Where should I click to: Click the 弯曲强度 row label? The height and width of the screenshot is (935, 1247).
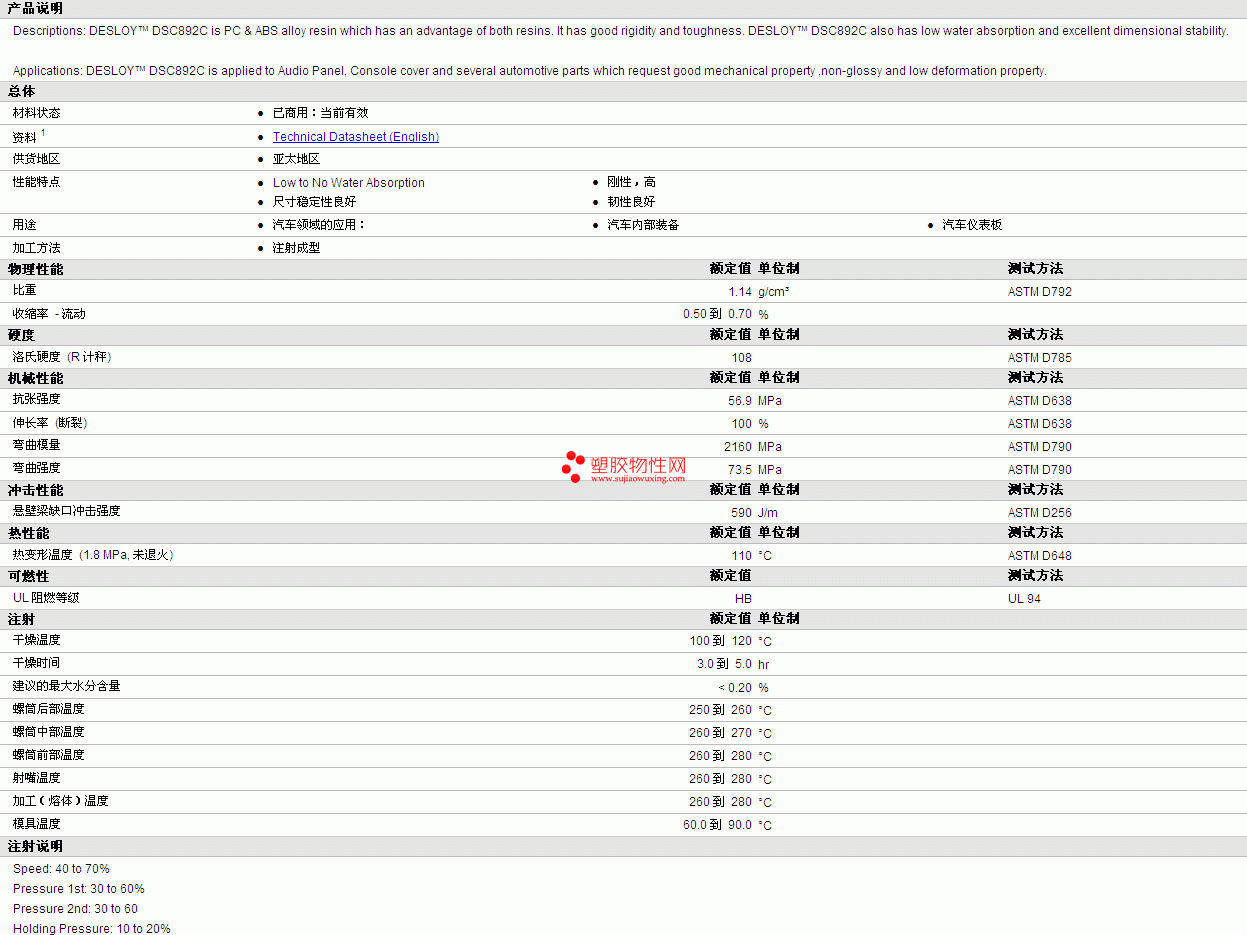[x=36, y=468]
